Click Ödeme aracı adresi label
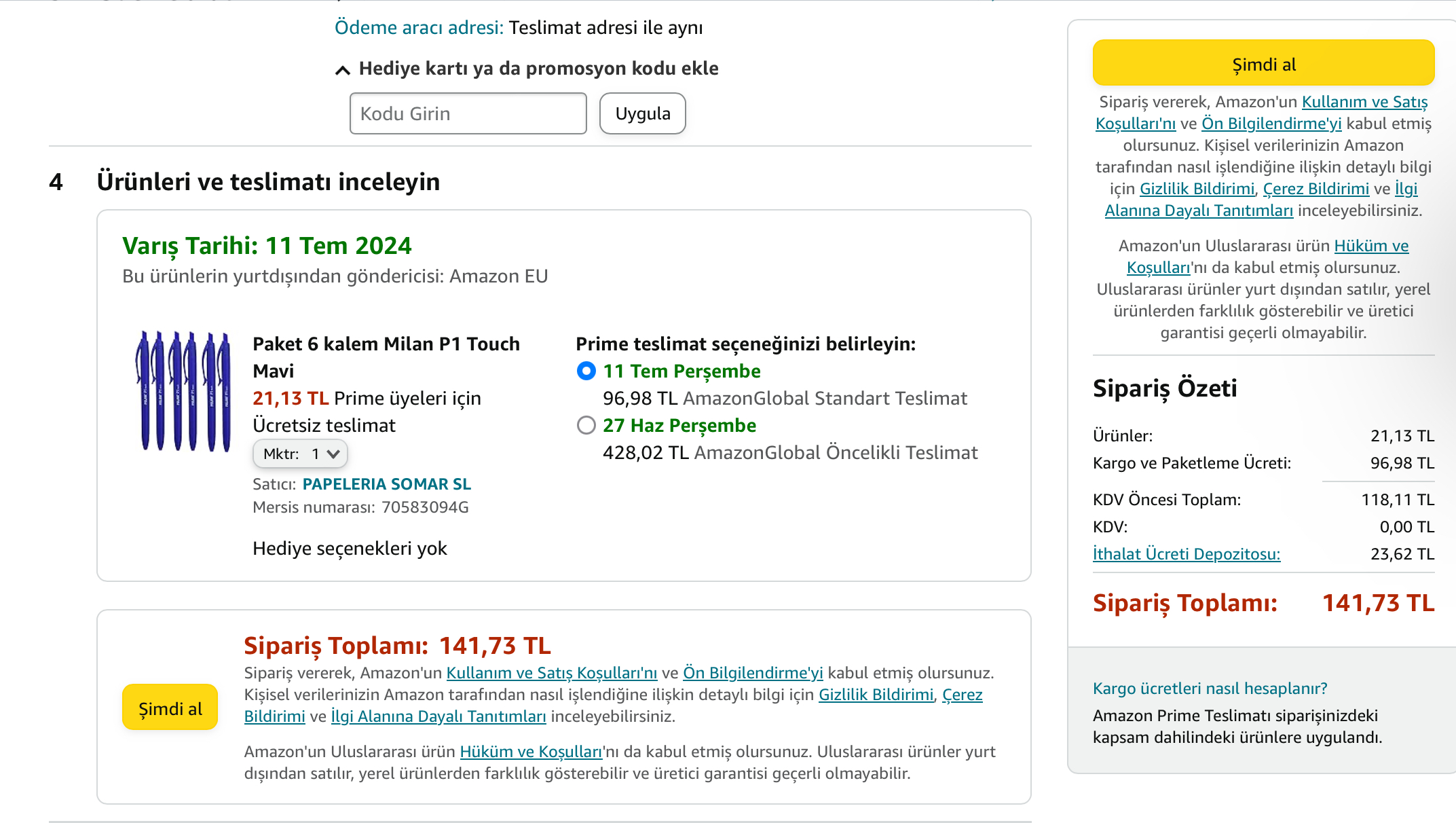 pos(419,28)
